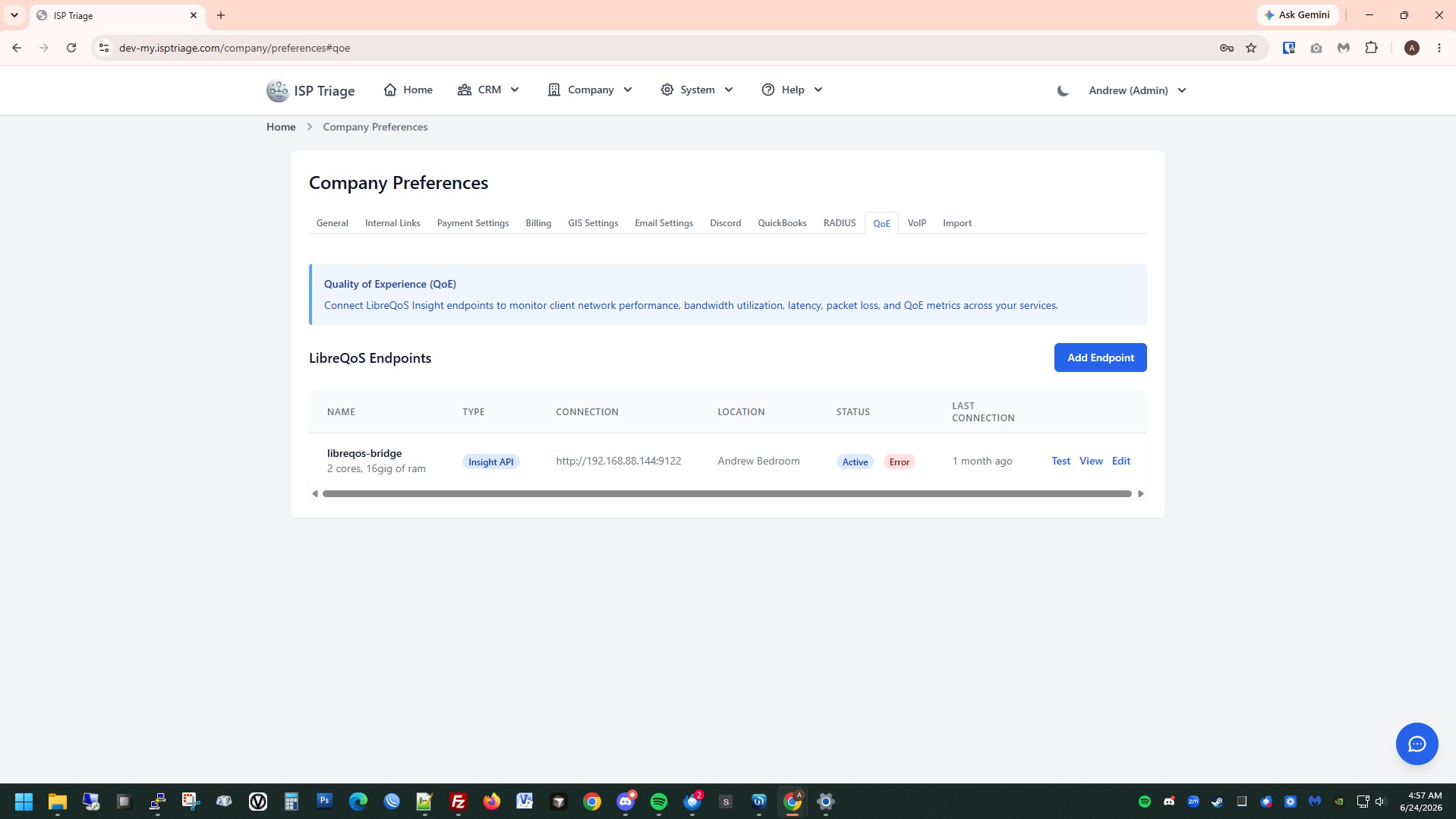Open the browser extensions puzzle icon
This screenshot has width=1456, height=819.
click(x=1371, y=48)
